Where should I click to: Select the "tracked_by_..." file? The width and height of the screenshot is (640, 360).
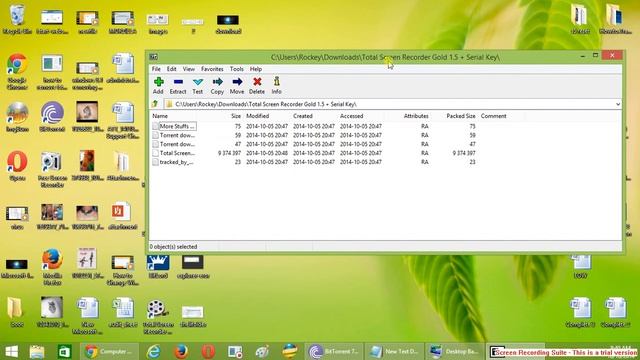tap(174, 162)
